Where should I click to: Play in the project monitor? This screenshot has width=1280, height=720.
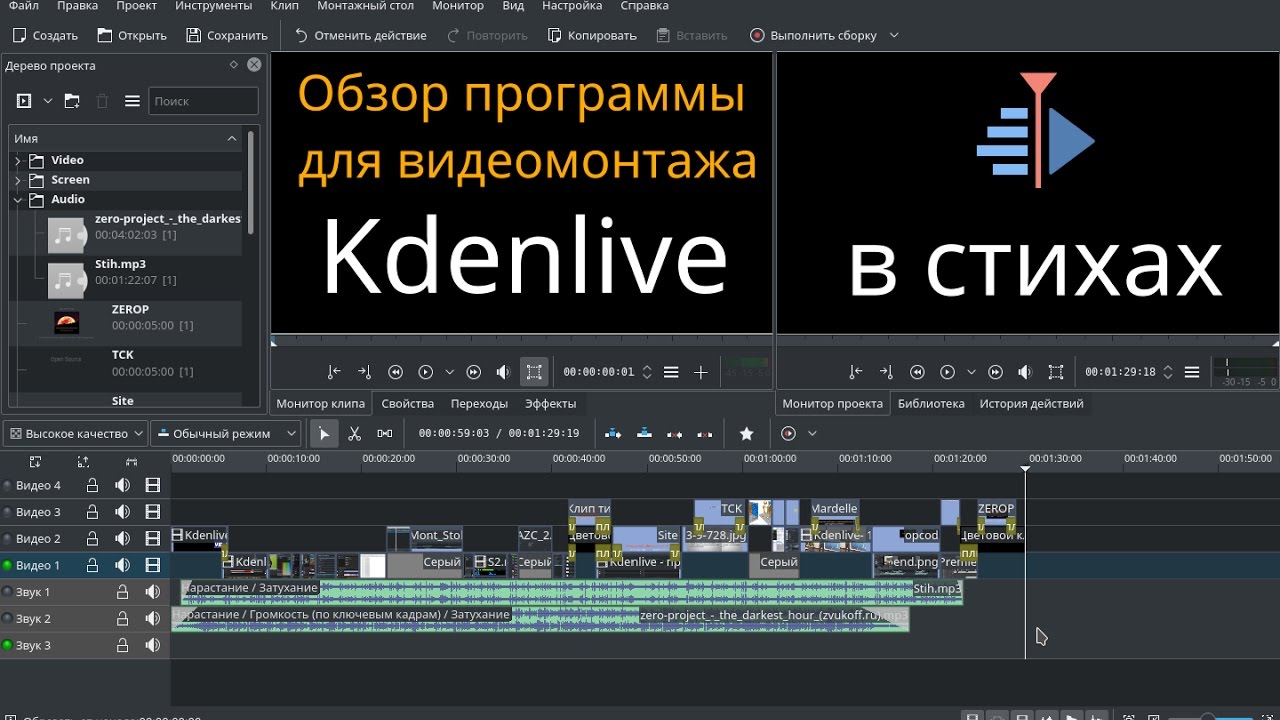point(947,372)
